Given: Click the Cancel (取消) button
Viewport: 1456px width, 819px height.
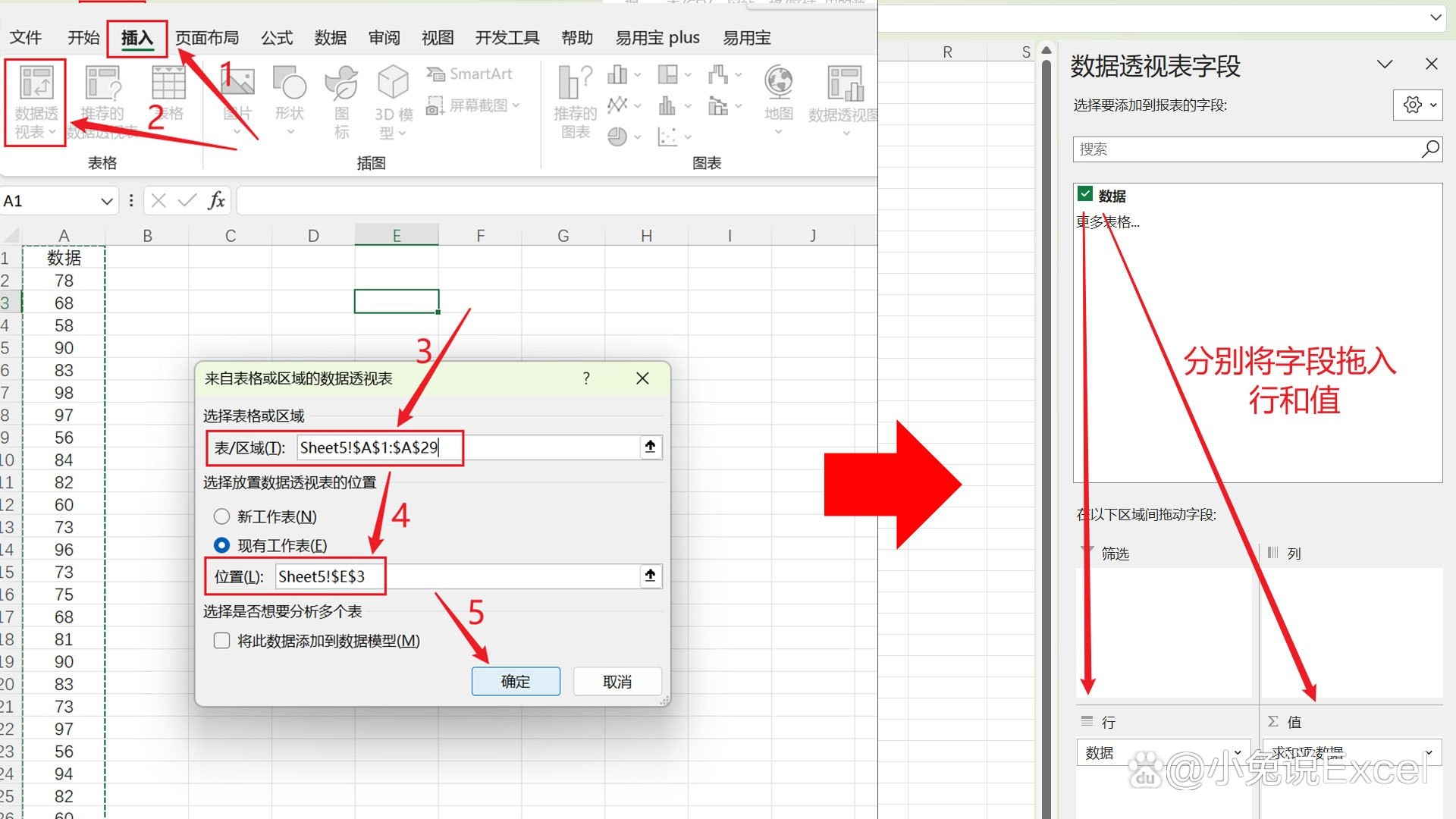Looking at the screenshot, I should (x=617, y=681).
